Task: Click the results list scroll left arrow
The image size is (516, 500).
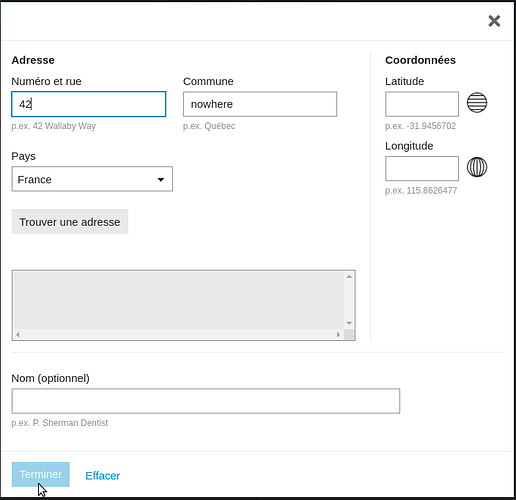Action: 18,334
